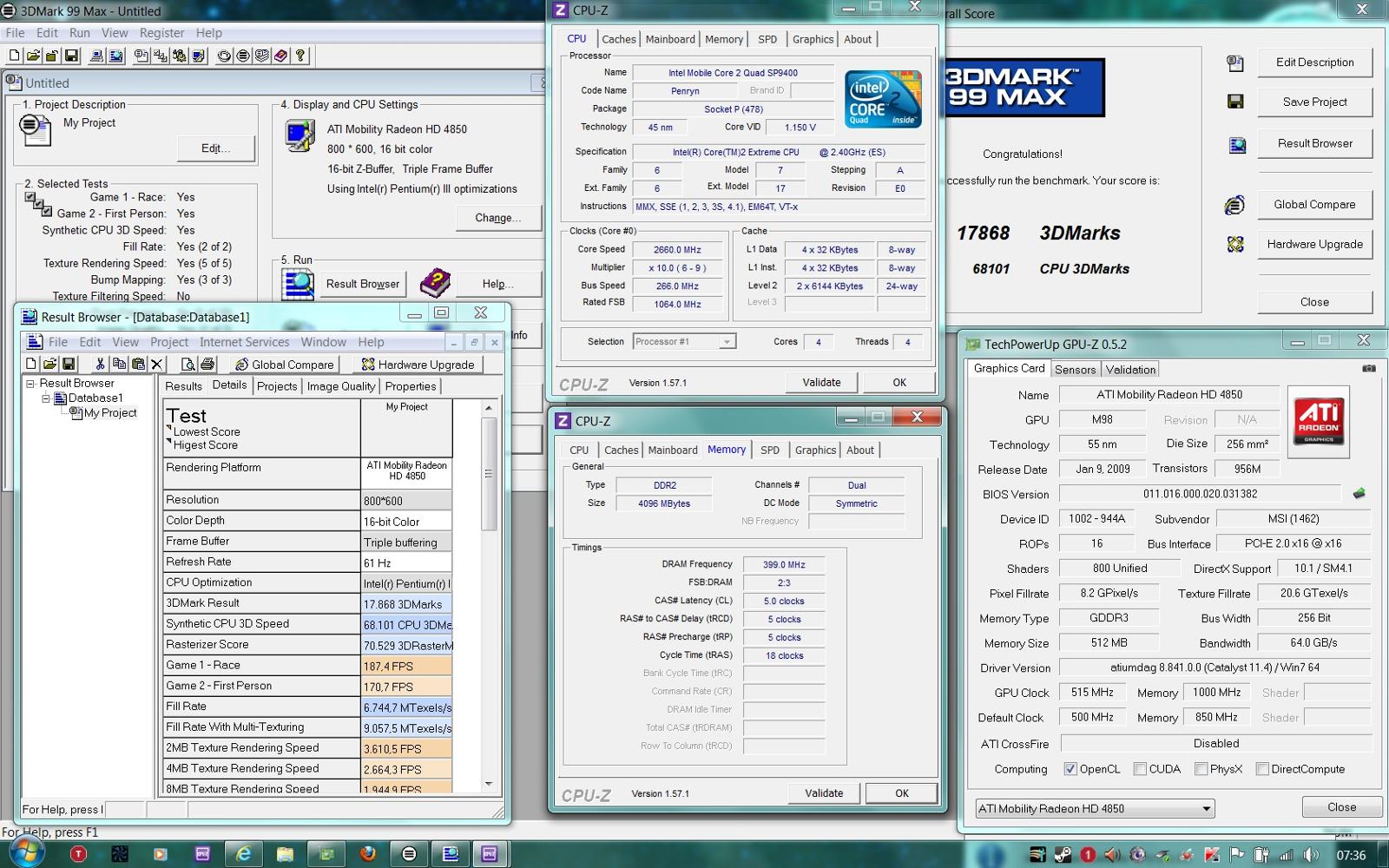The height and width of the screenshot is (868, 1389).
Task: Click the Global Compare toolbar button in Result Browser
Action: (285, 364)
